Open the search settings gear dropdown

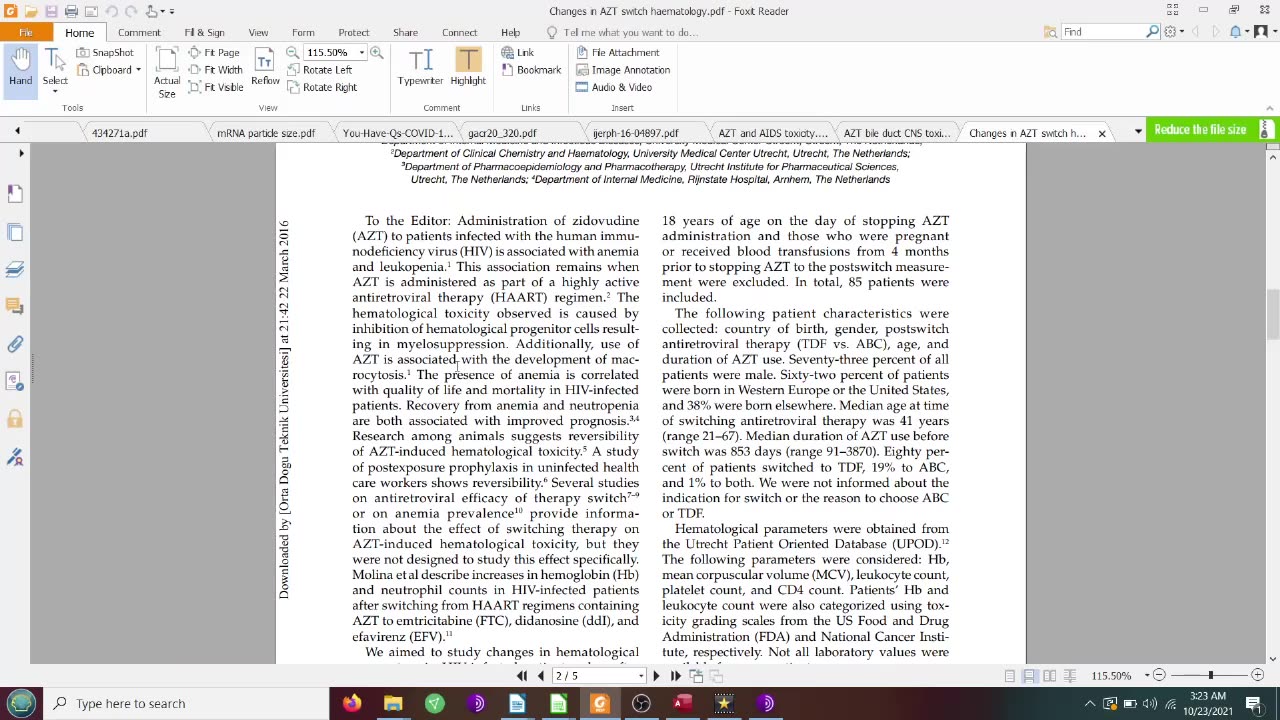click(x=1174, y=32)
